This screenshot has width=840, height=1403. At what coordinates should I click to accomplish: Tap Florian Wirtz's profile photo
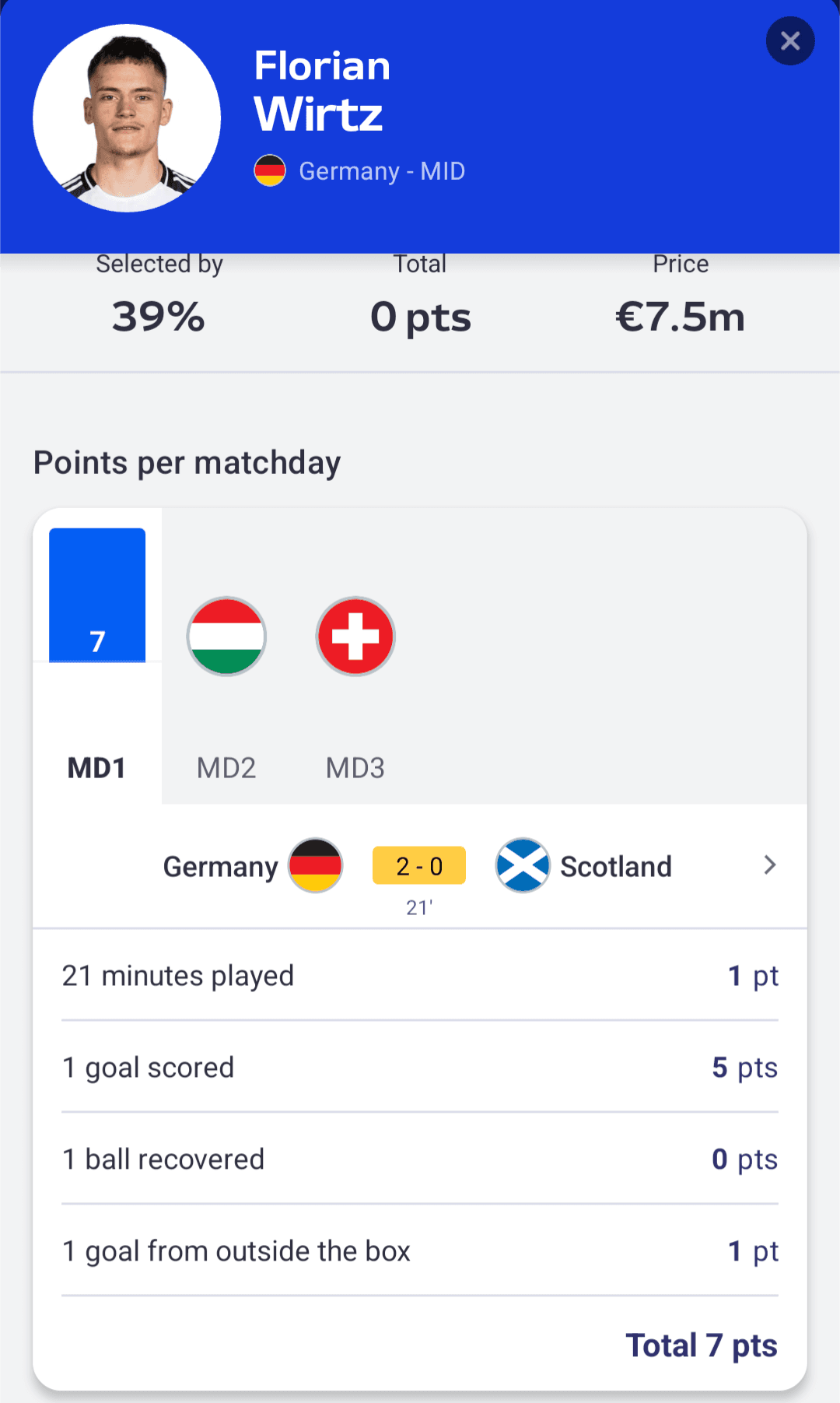coord(127,118)
